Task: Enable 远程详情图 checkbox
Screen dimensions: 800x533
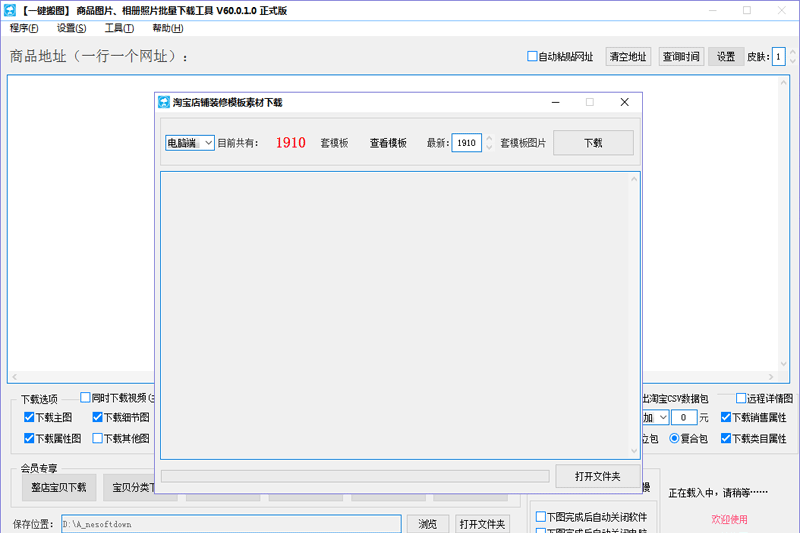Action: [741, 398]
